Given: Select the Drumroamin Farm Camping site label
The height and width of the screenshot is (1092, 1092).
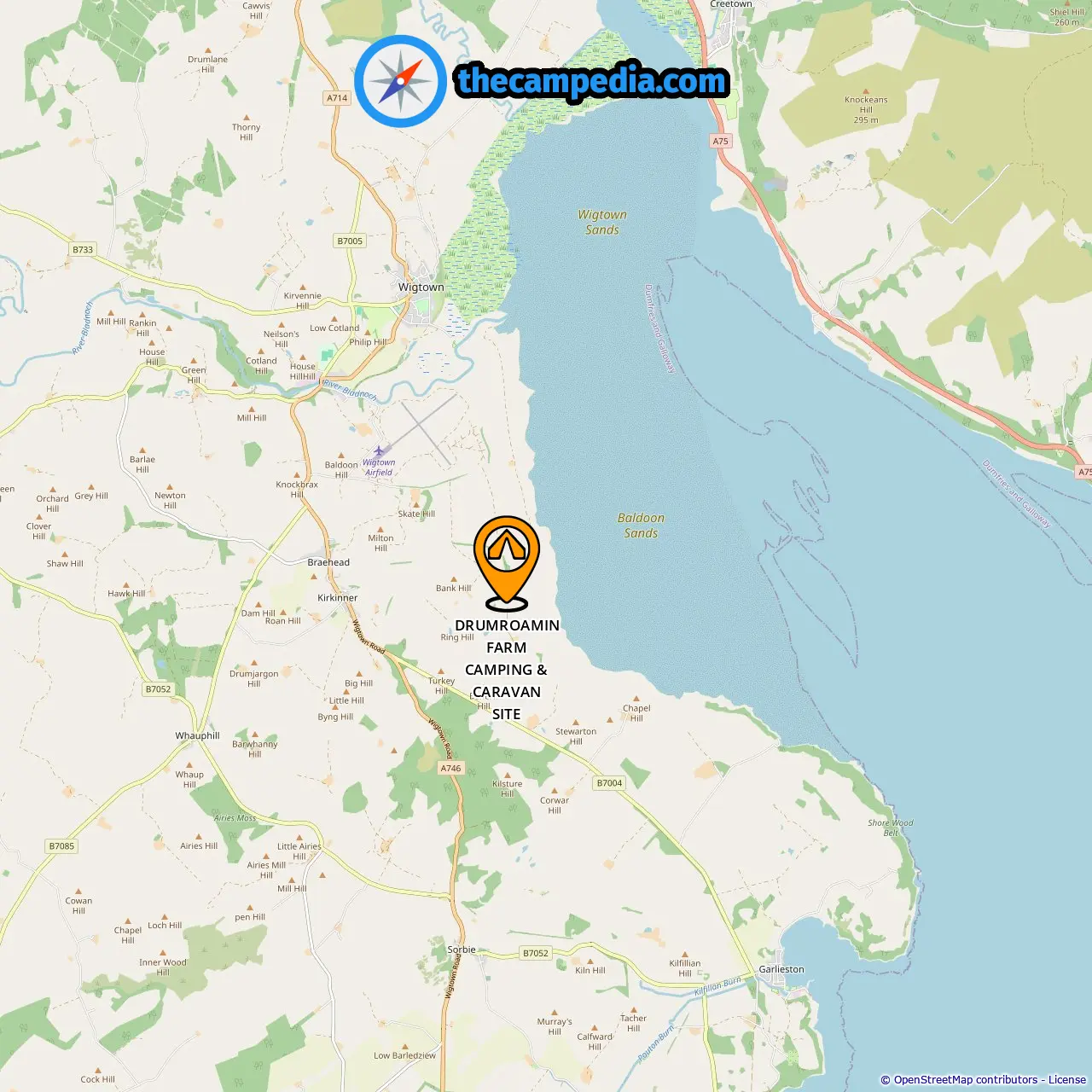Looking at the screenshot, I should click(507, 670).
